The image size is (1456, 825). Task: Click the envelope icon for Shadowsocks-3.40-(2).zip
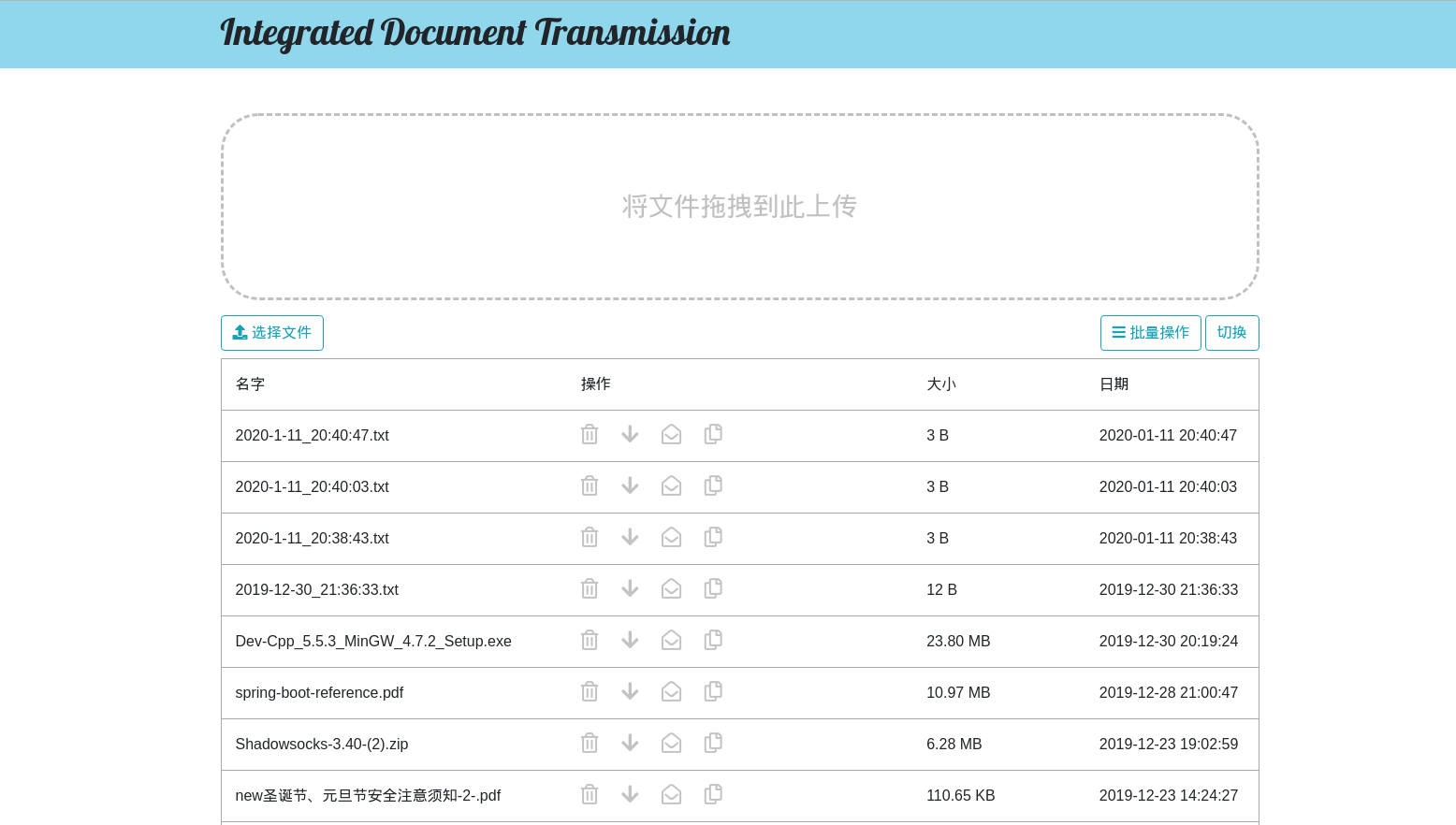[x=671, y=743]
